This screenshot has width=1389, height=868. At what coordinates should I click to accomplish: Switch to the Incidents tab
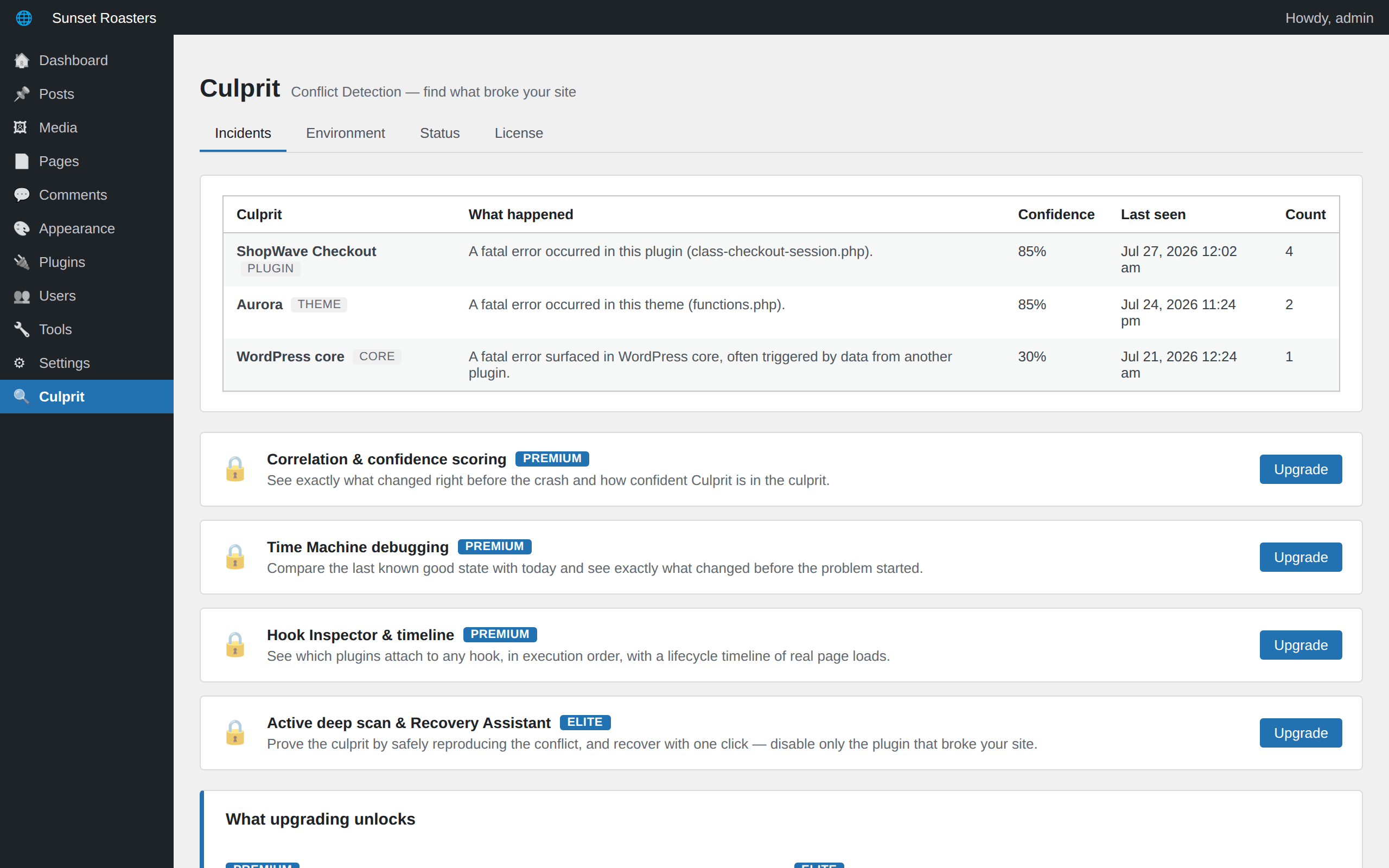pyautogui.click(x=243, y=133)
